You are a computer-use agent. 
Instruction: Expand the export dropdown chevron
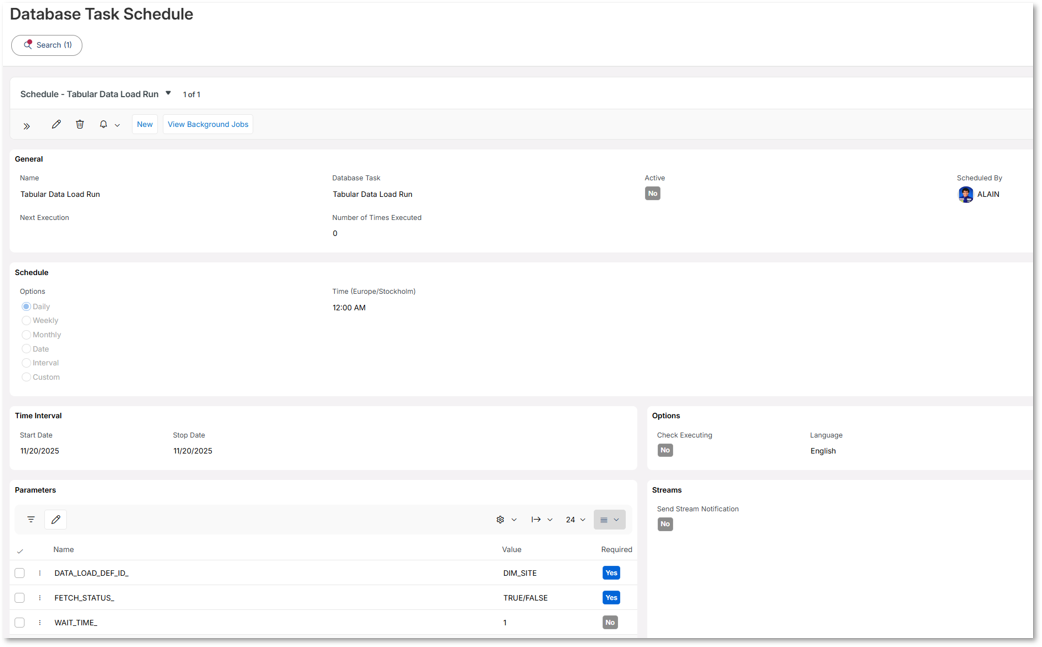[550, 519]
